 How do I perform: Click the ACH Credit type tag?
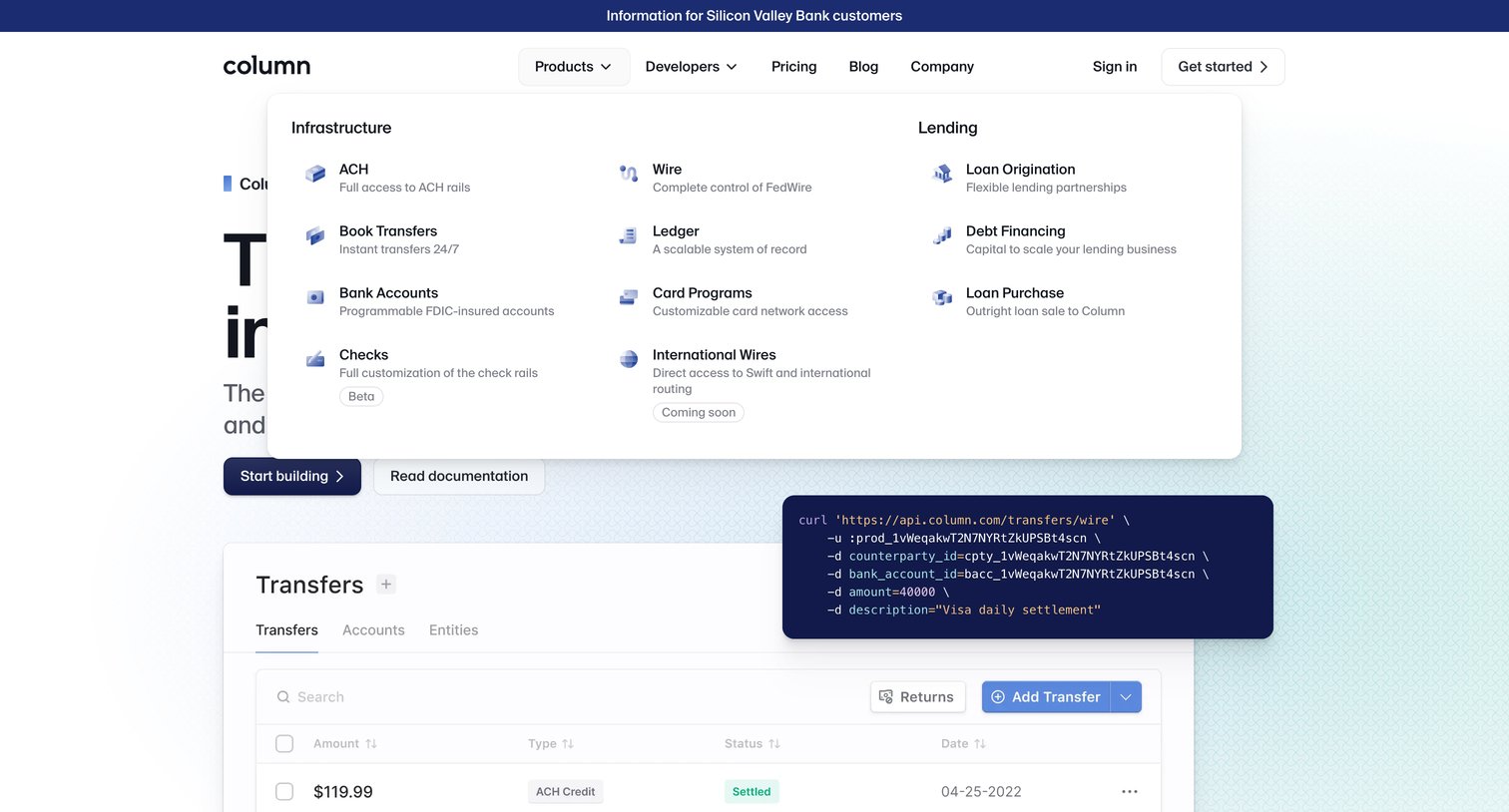point(565,792)
